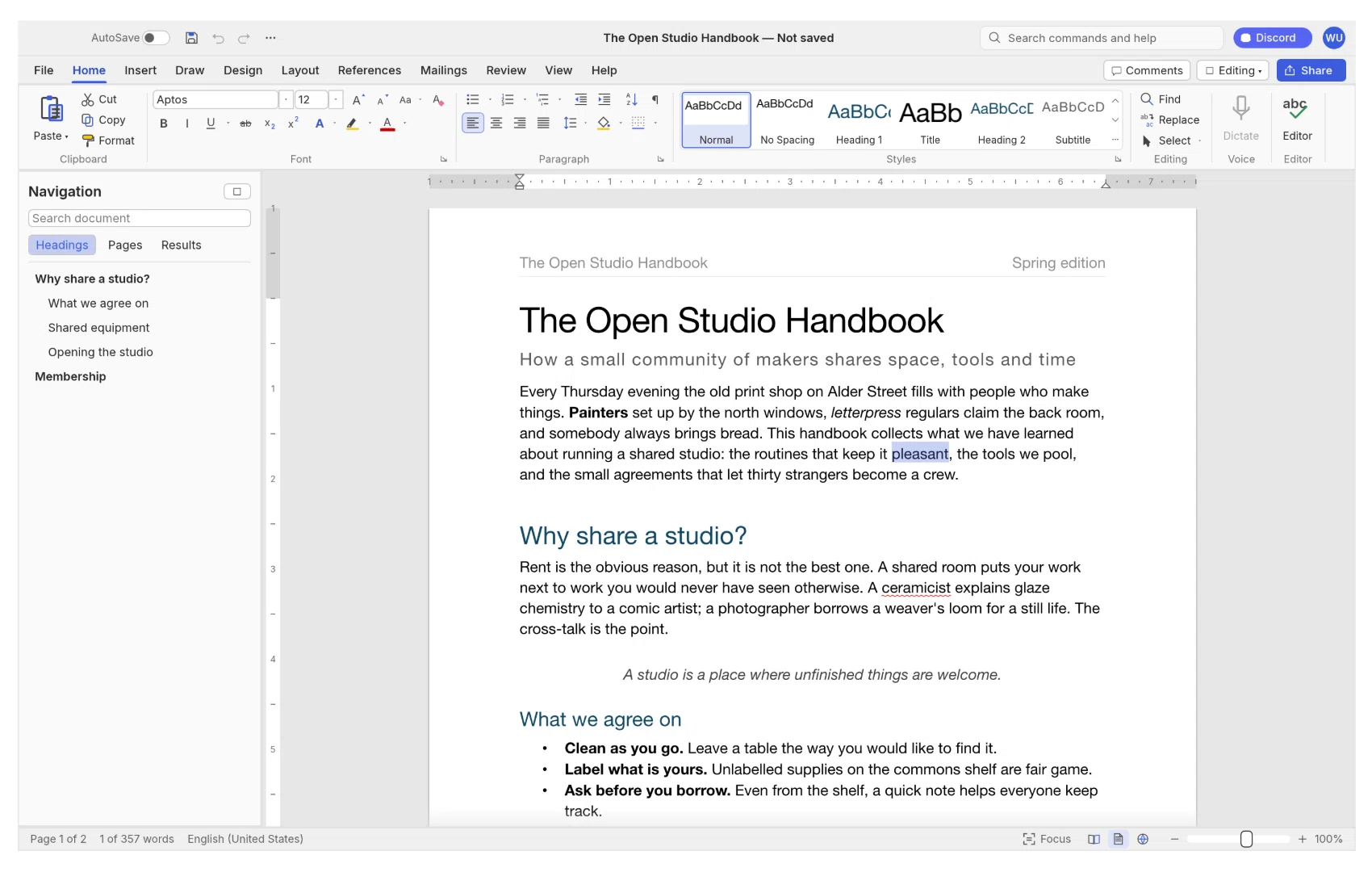The width and height of the screenshot is (1372, 872).
Task: Click the Save icon in title bar
Action: pos(191,38)
